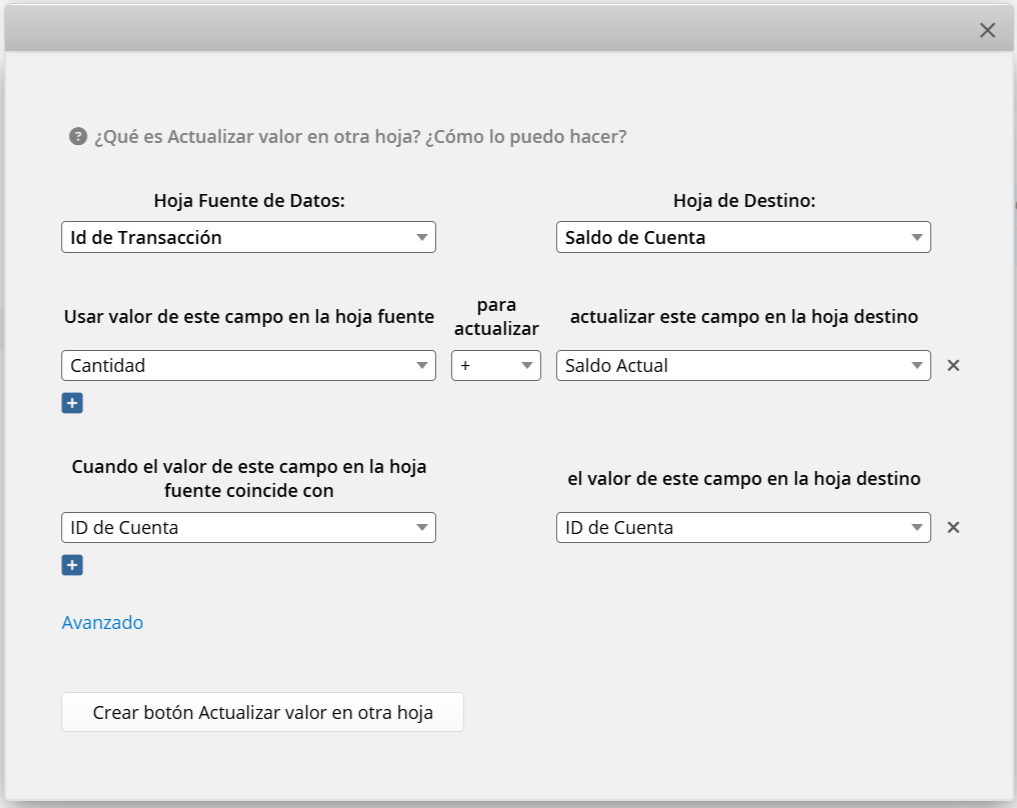Screen dimensions: 1017x808
Task: Open the source ID de Cuenta dropdown
Action: coord(248,528)
